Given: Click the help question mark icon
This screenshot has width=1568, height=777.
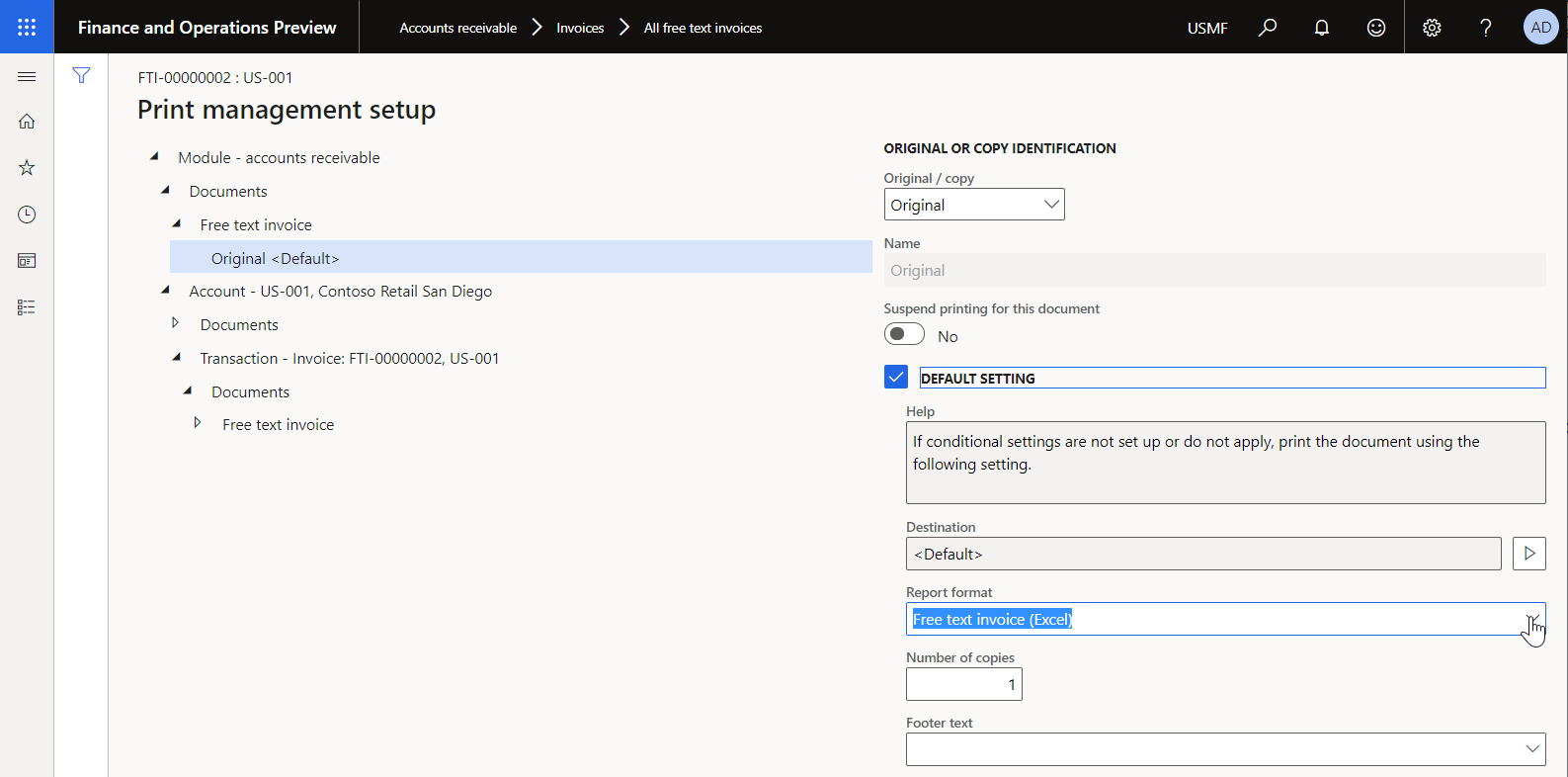Looking at the screenshot, I should [x=1485, y=28].
